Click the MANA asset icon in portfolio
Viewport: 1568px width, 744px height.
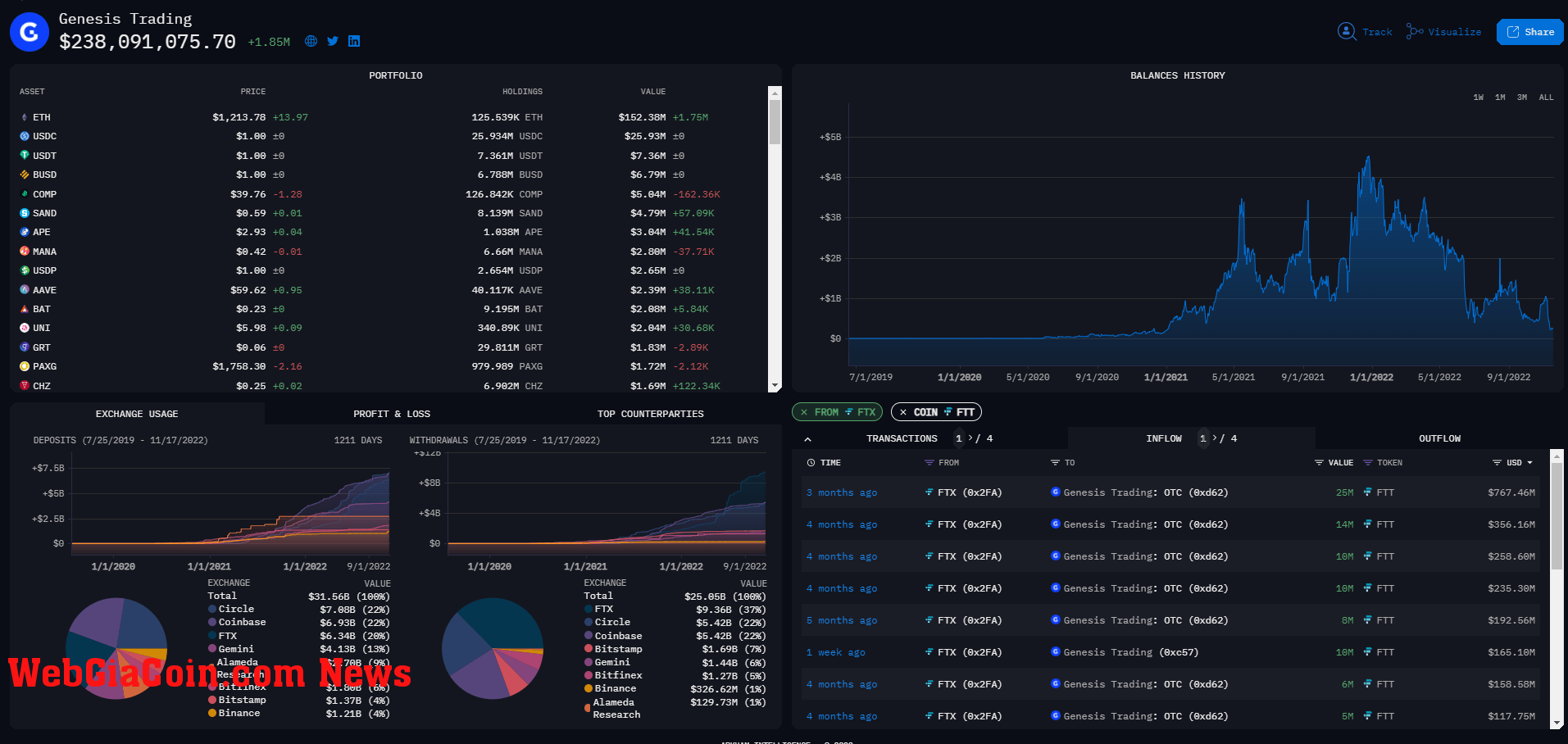25,252
